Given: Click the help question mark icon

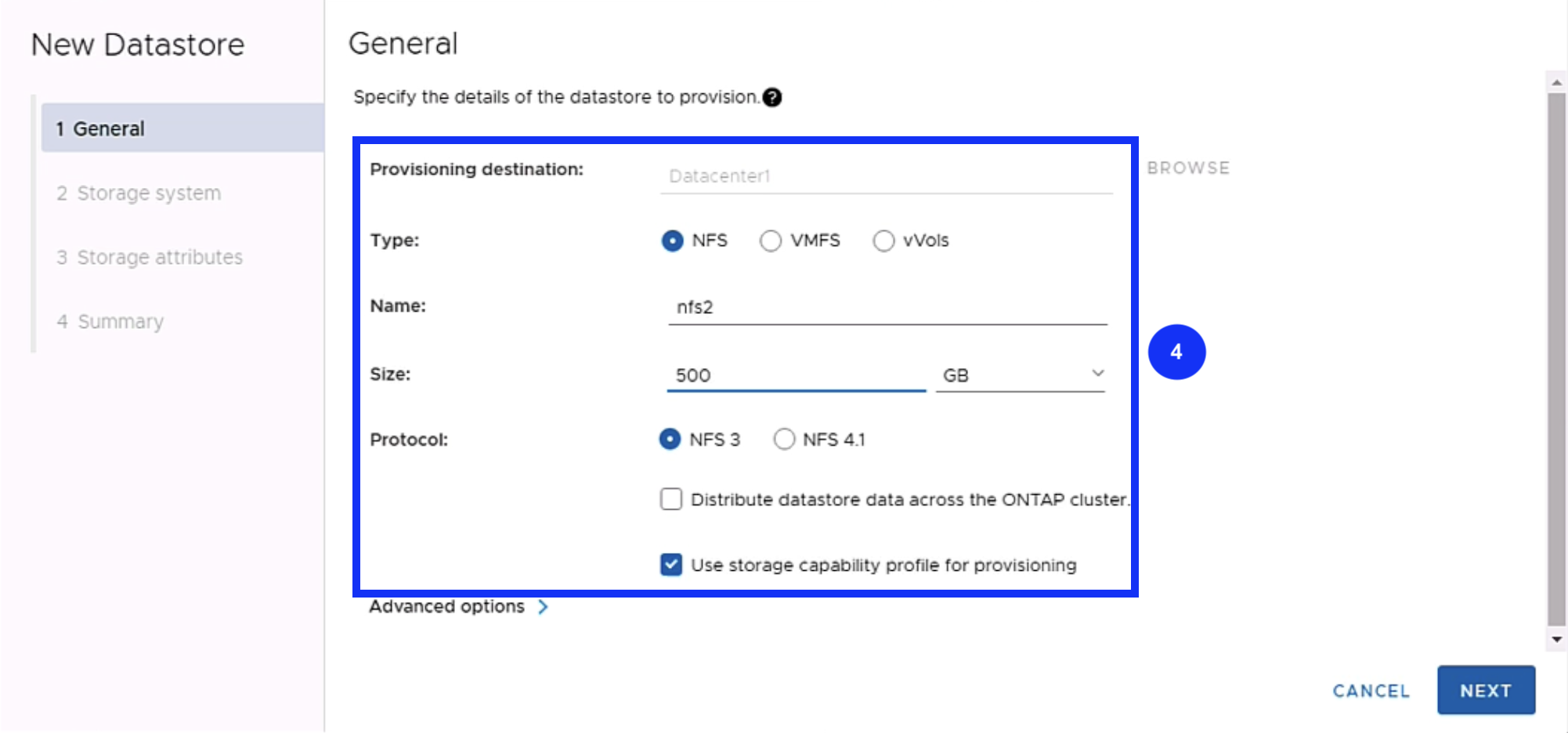Looking at the screenshot, I should (x=772, y=97).
